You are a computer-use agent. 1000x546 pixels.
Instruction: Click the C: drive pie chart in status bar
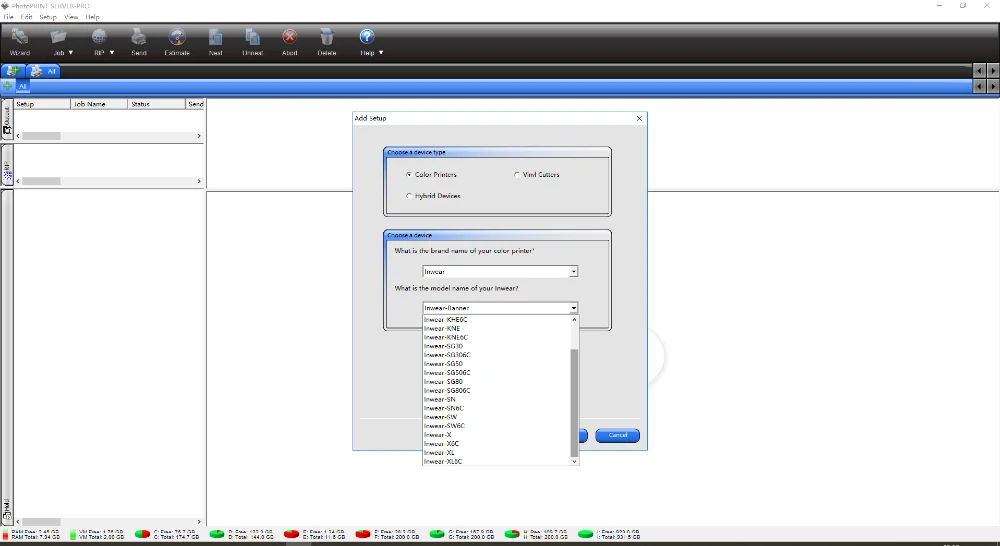(x=142, y=534)
